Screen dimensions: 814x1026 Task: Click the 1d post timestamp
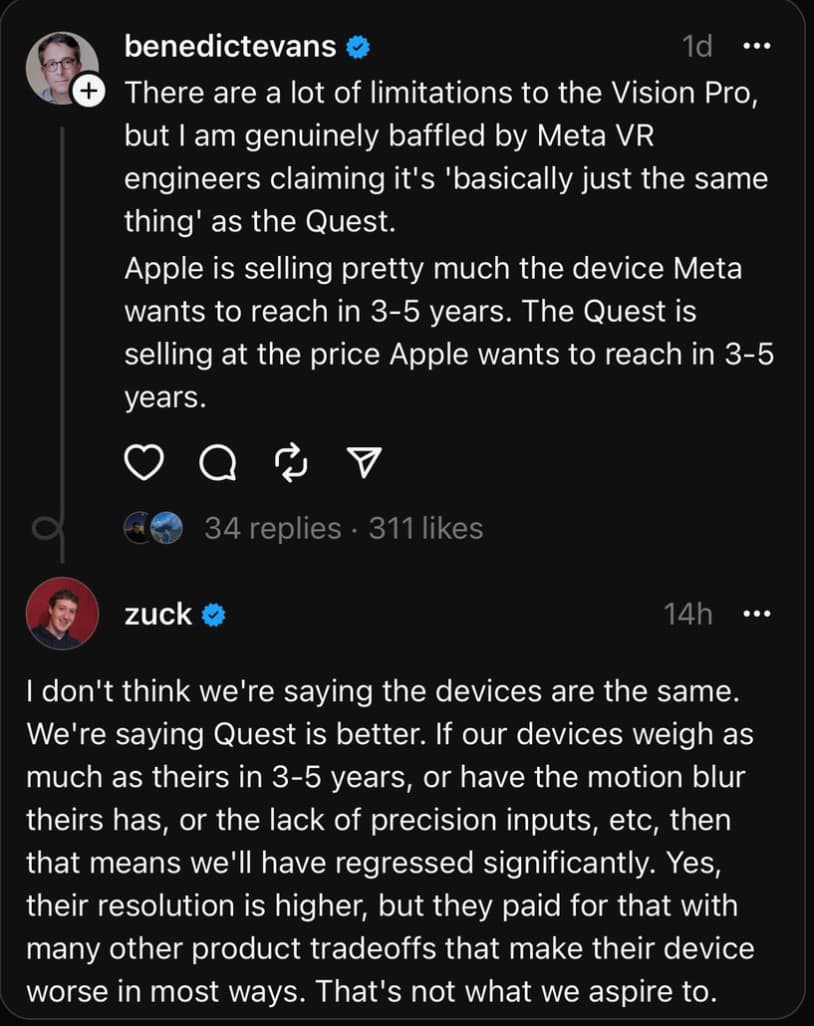click(697, 46)
